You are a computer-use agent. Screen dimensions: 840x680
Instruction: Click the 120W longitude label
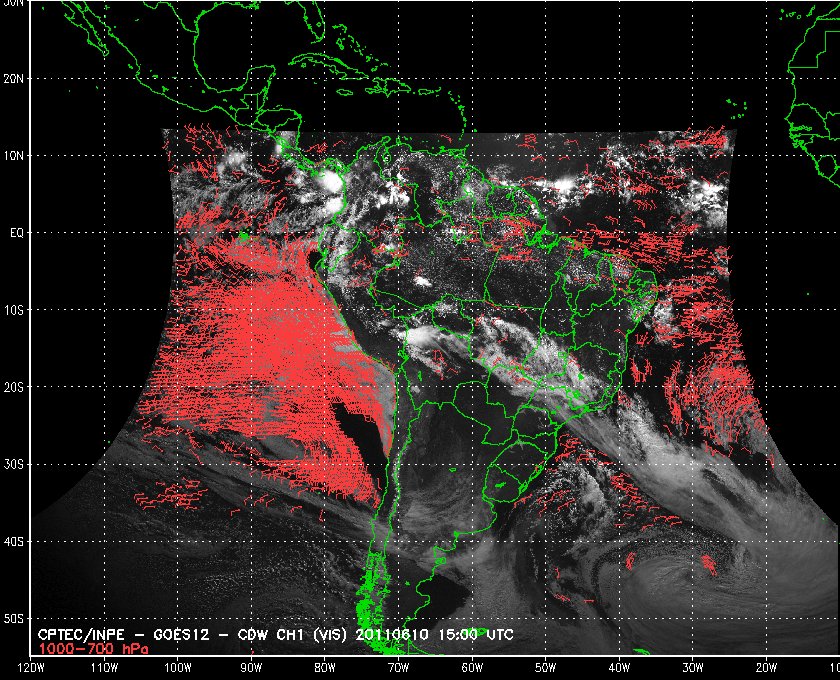pyautogui.click(x=31, y=668)
